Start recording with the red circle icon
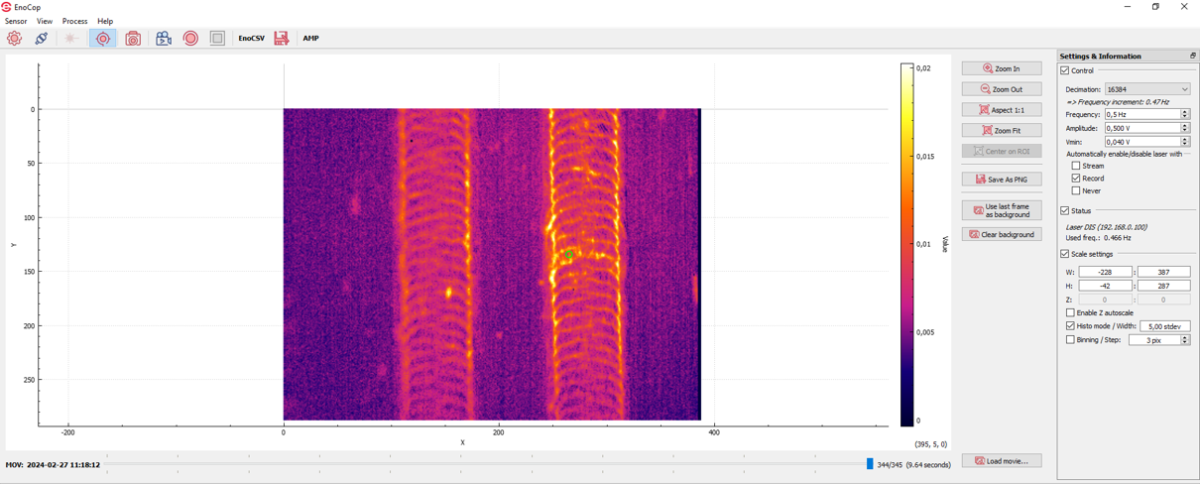This screenshot has width=1200, height=484. point(190,38)
